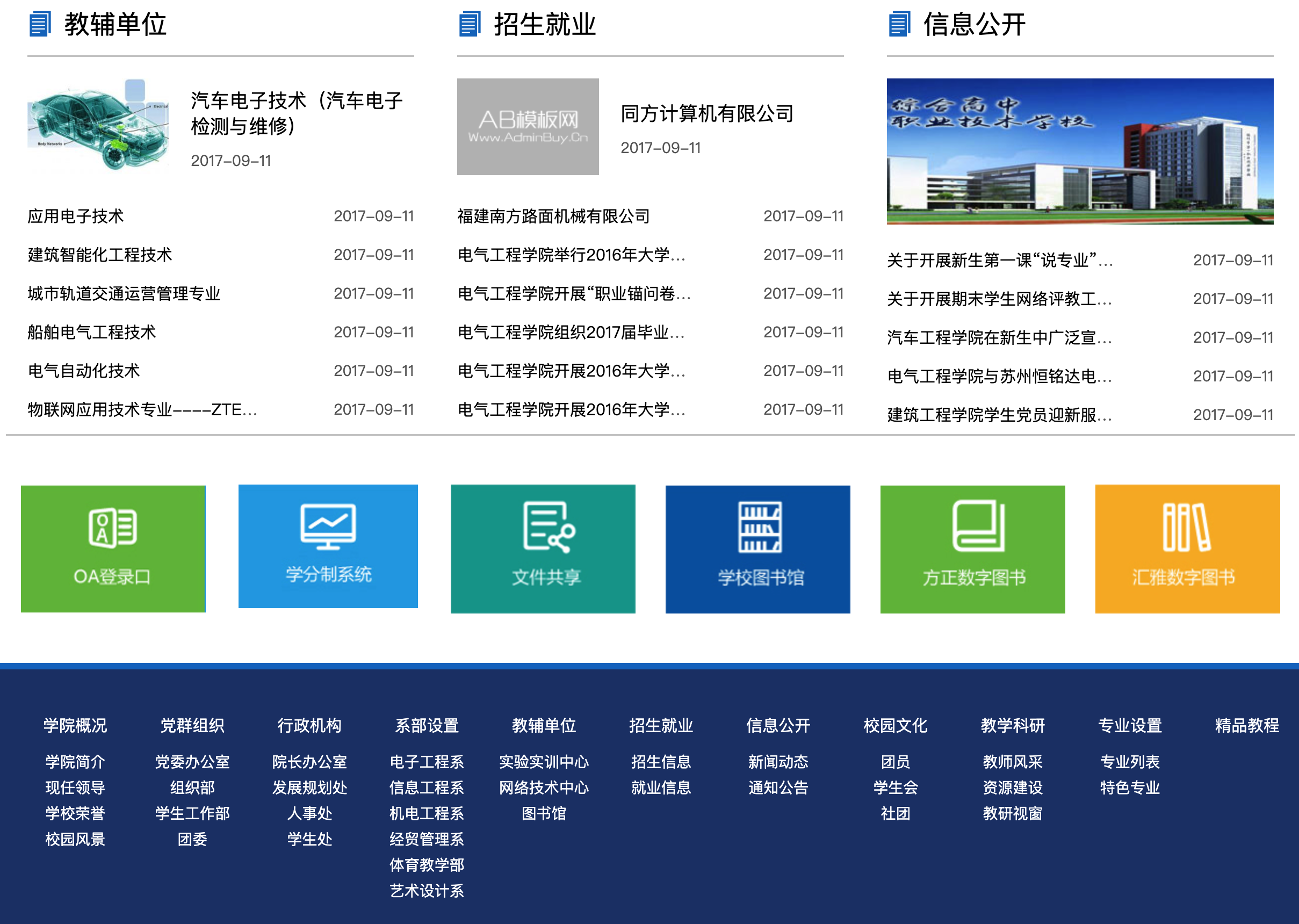Click footer heading 精品教程
The width and height of the screenshot is (1299, 924).
tap(1247, 725)
